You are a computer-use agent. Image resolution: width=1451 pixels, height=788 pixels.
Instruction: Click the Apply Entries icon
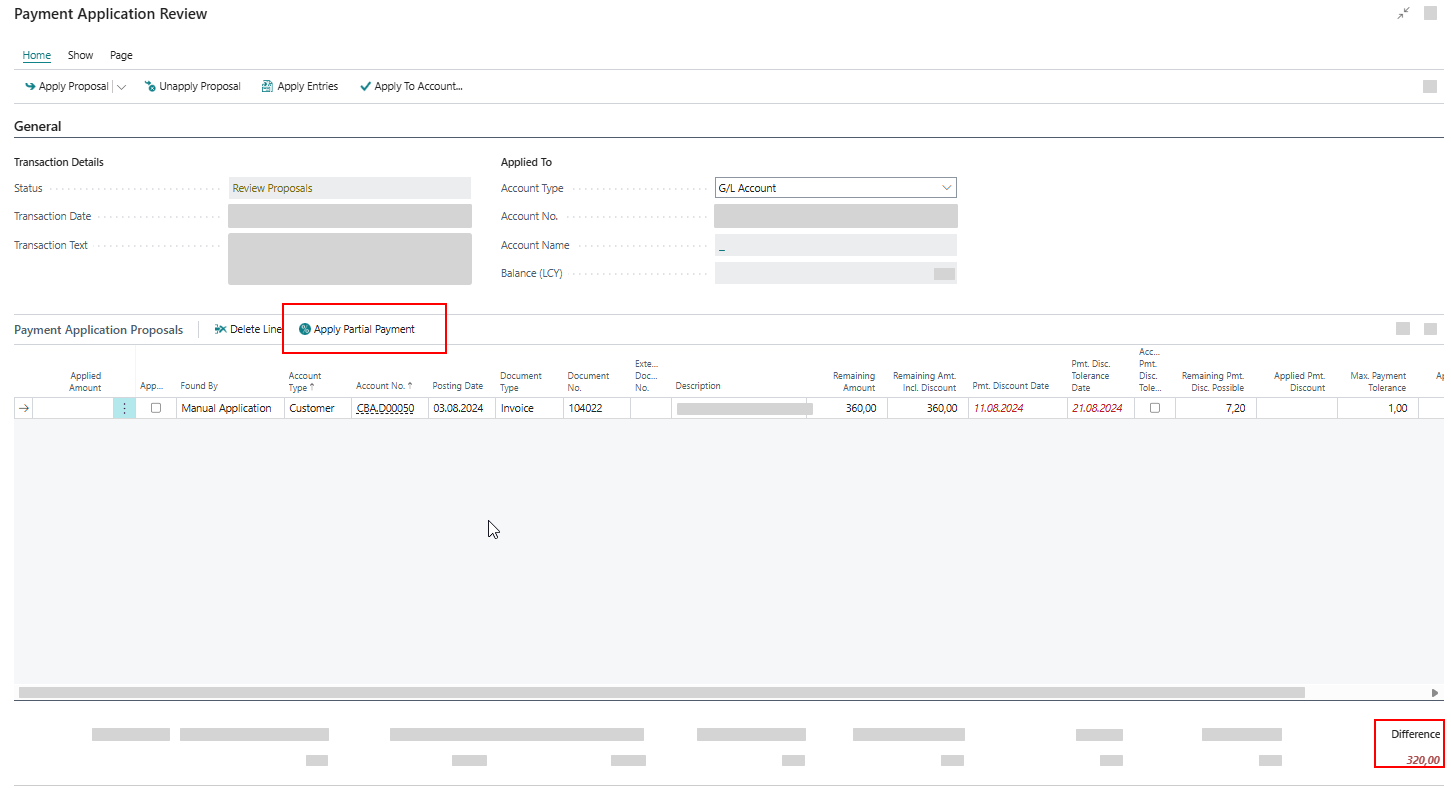point(267,87)
